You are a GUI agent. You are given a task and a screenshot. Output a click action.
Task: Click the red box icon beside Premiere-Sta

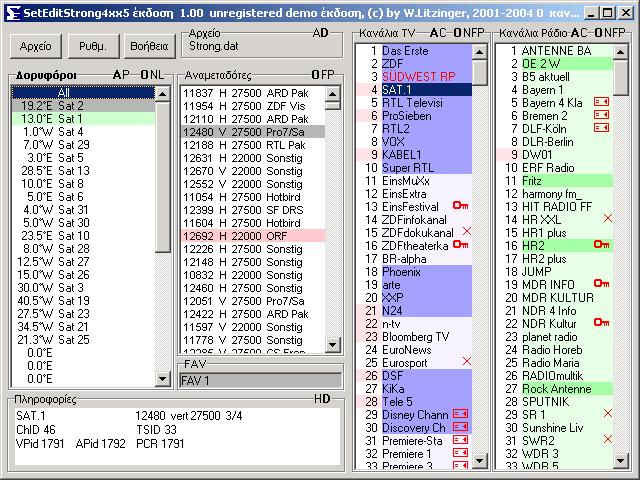point(460,440)
